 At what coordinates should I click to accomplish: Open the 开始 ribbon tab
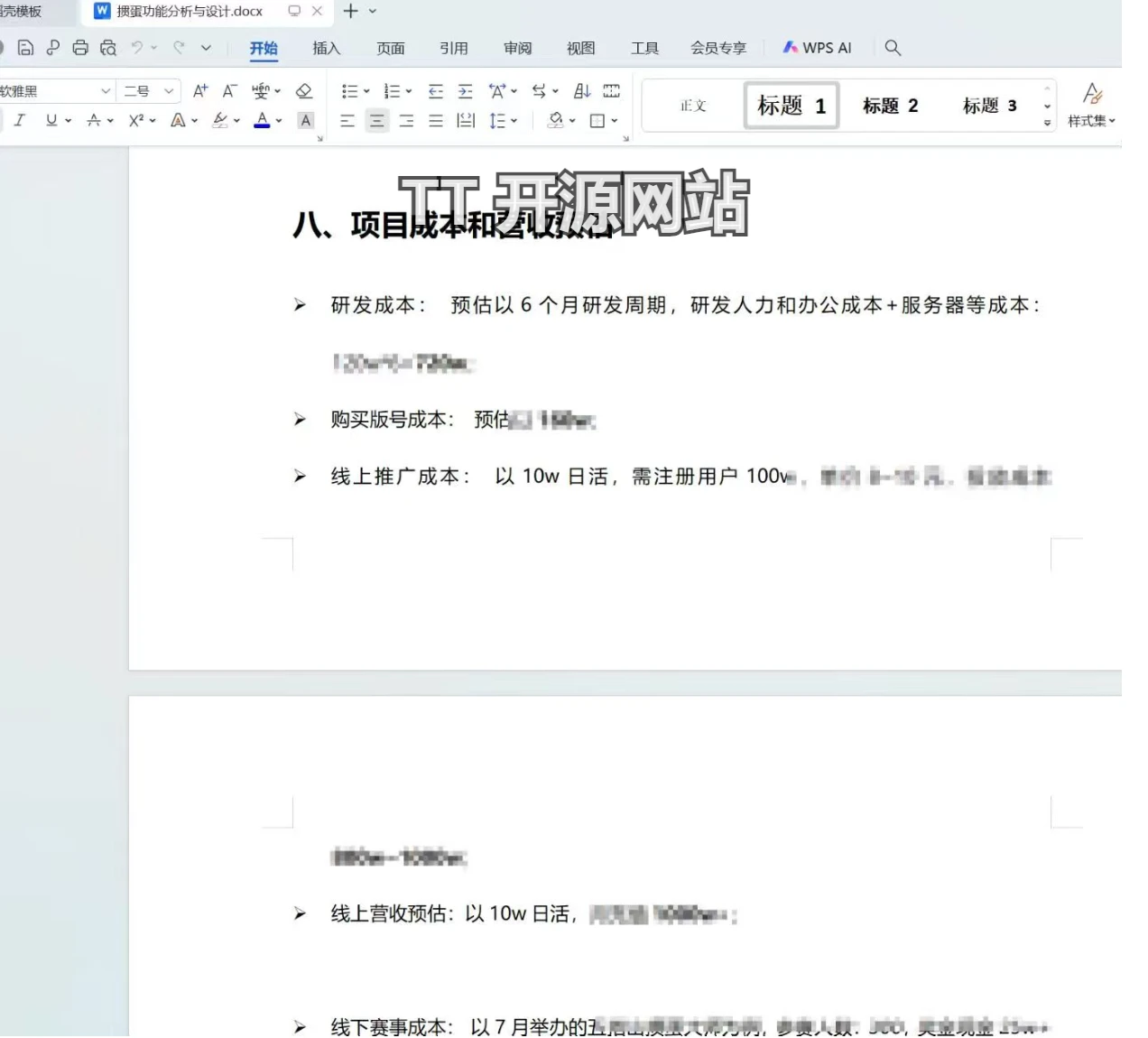tap(264, 48)
